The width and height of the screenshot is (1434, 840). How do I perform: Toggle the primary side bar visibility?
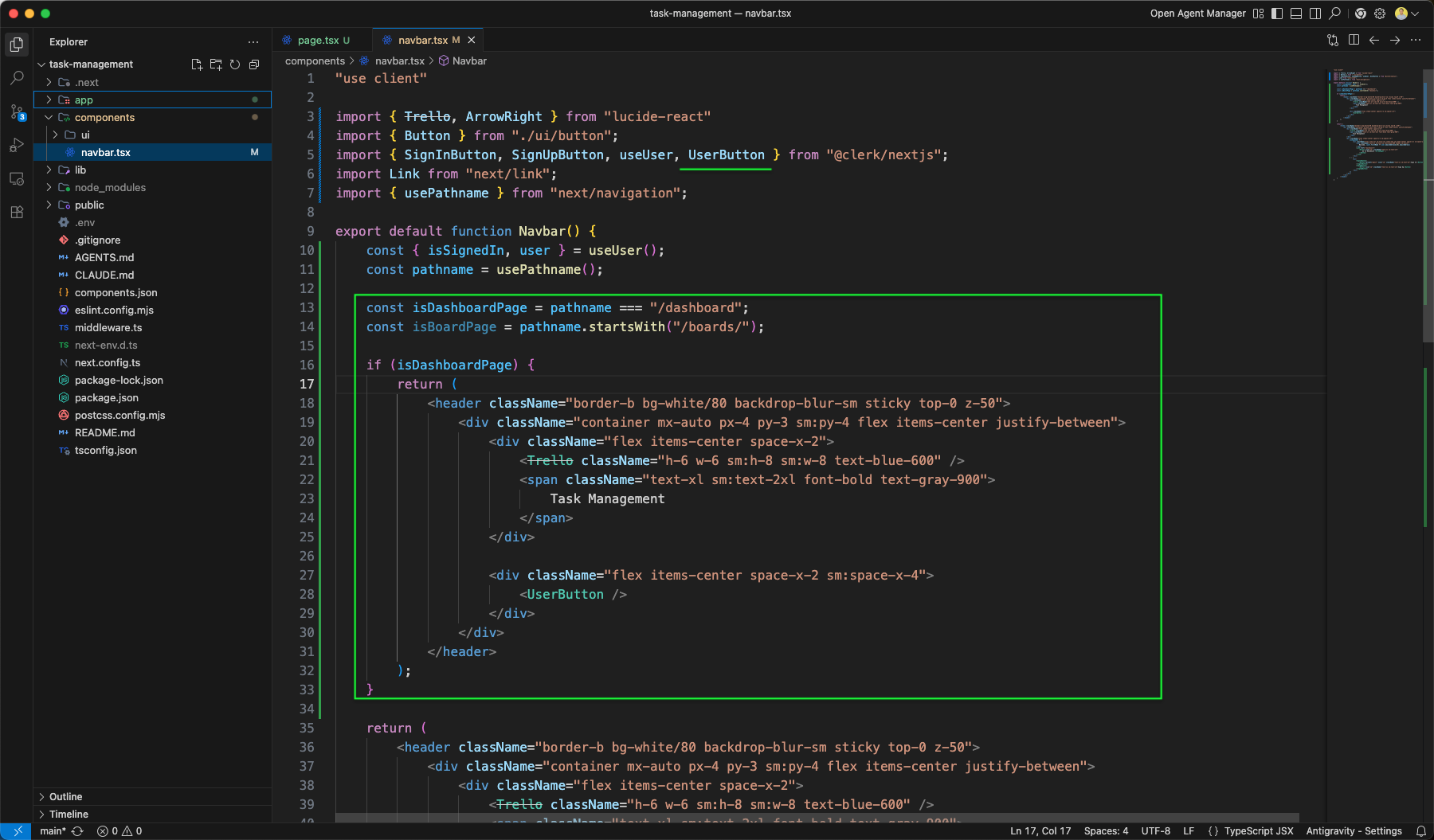point(1277,14)
